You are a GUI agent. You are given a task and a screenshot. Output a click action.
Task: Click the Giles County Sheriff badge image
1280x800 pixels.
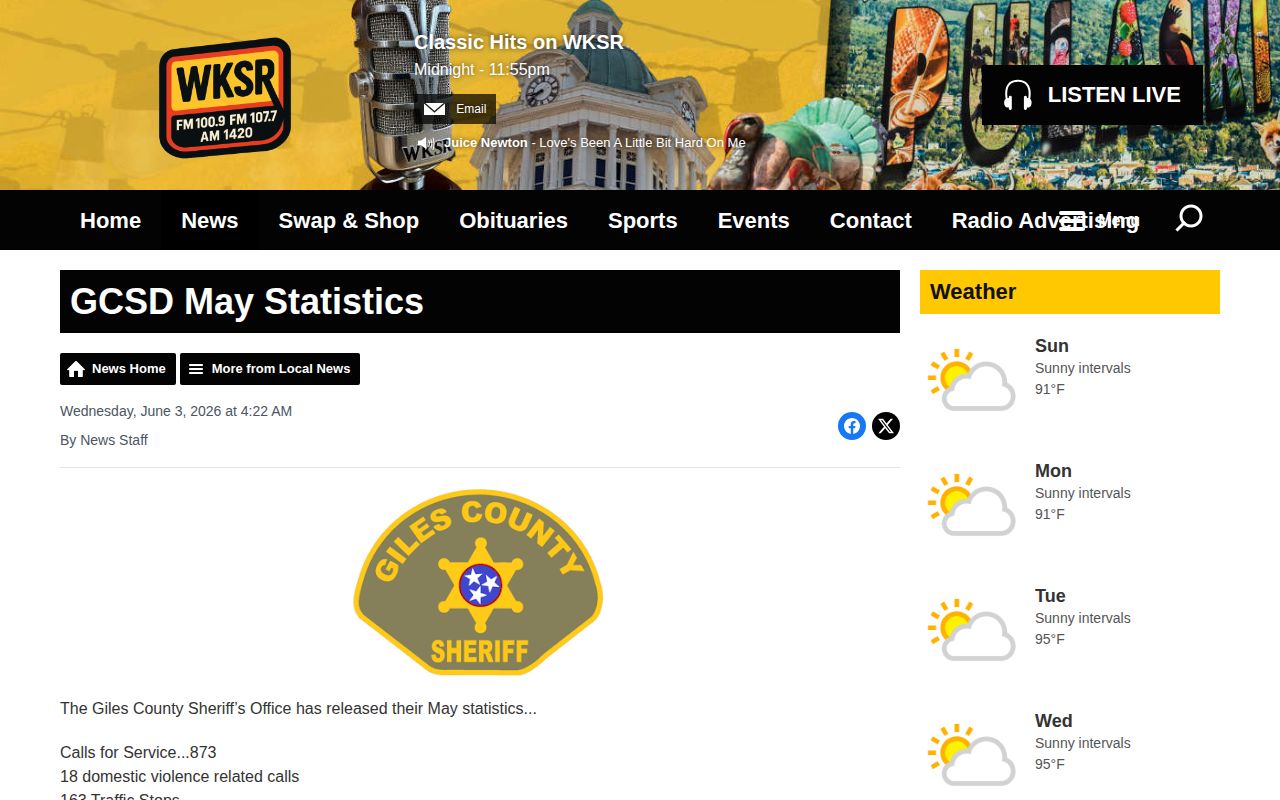click(x=479, y=582)
